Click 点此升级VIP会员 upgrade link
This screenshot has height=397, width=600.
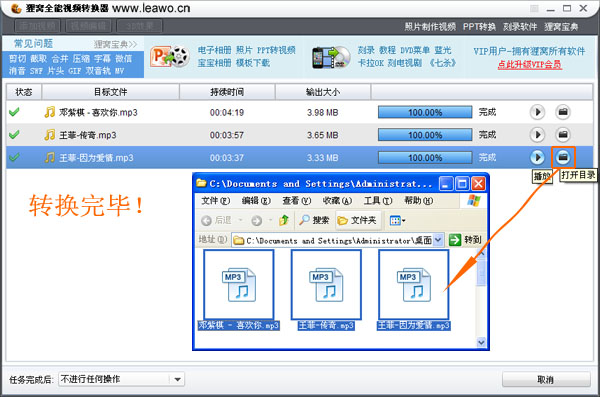tap(530, 64)
